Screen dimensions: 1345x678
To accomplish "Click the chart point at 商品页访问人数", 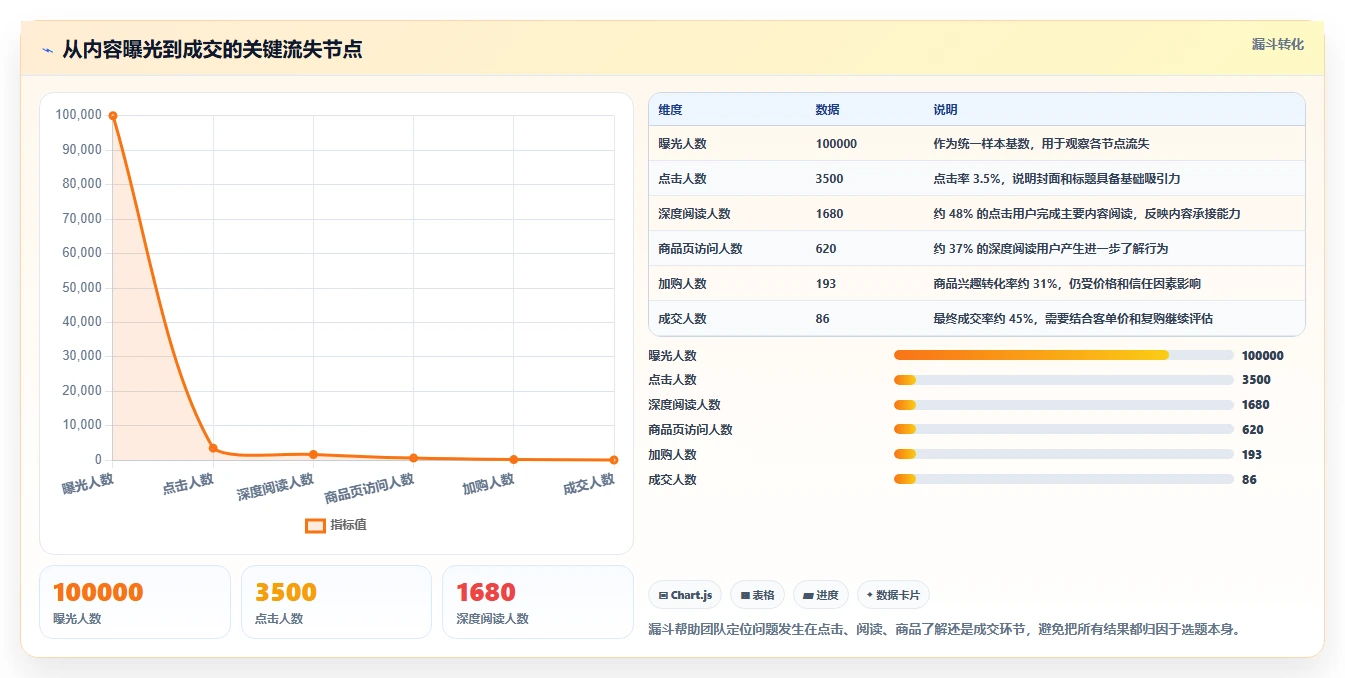I will (x=413, y=458).
